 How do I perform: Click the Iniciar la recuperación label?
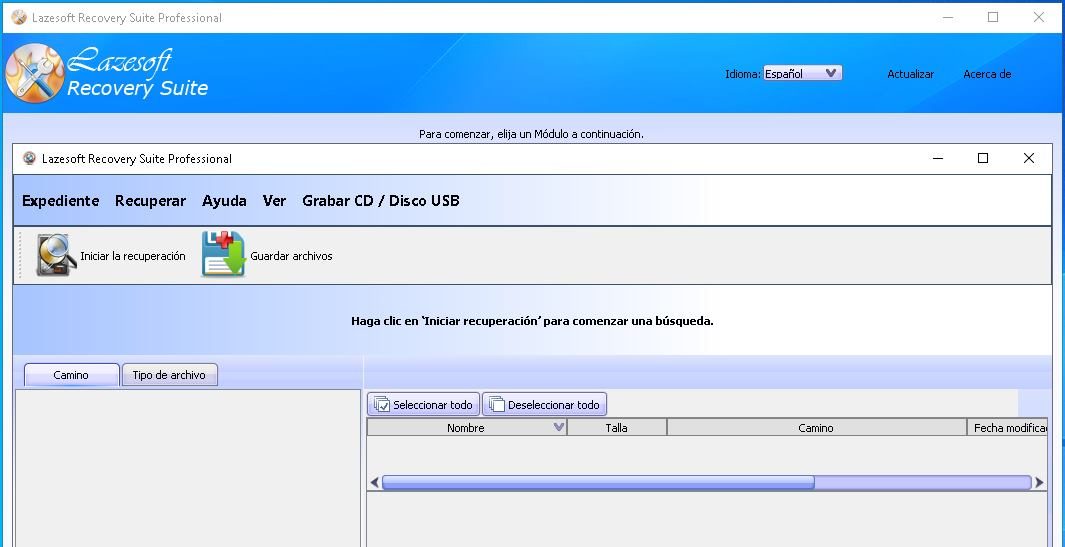[132, 256]
